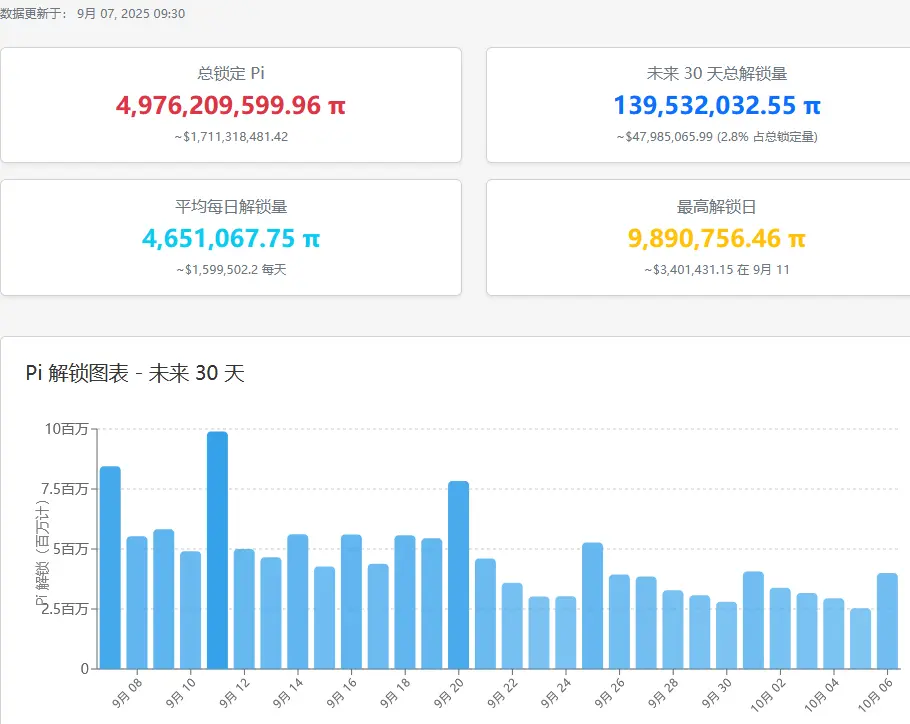Click the 9月 20 x-axis date label

click(448, 693)
